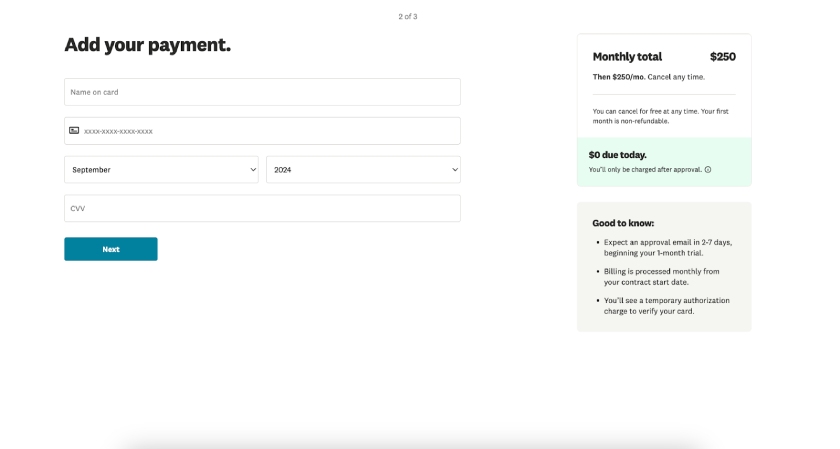Click 'Expect an approval email in 2-7 days' bullet
The image size is (840, 449).
tap(668, 248)
